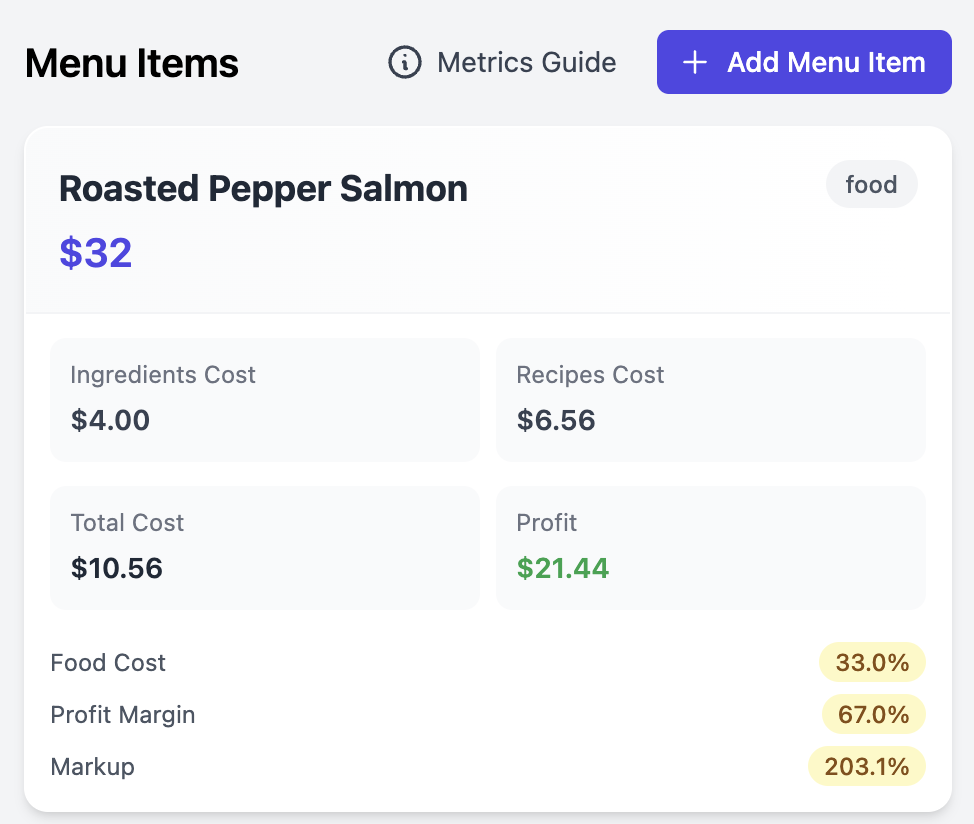Click the Roasted Pepper Salmon title

(x=263, y=188)
